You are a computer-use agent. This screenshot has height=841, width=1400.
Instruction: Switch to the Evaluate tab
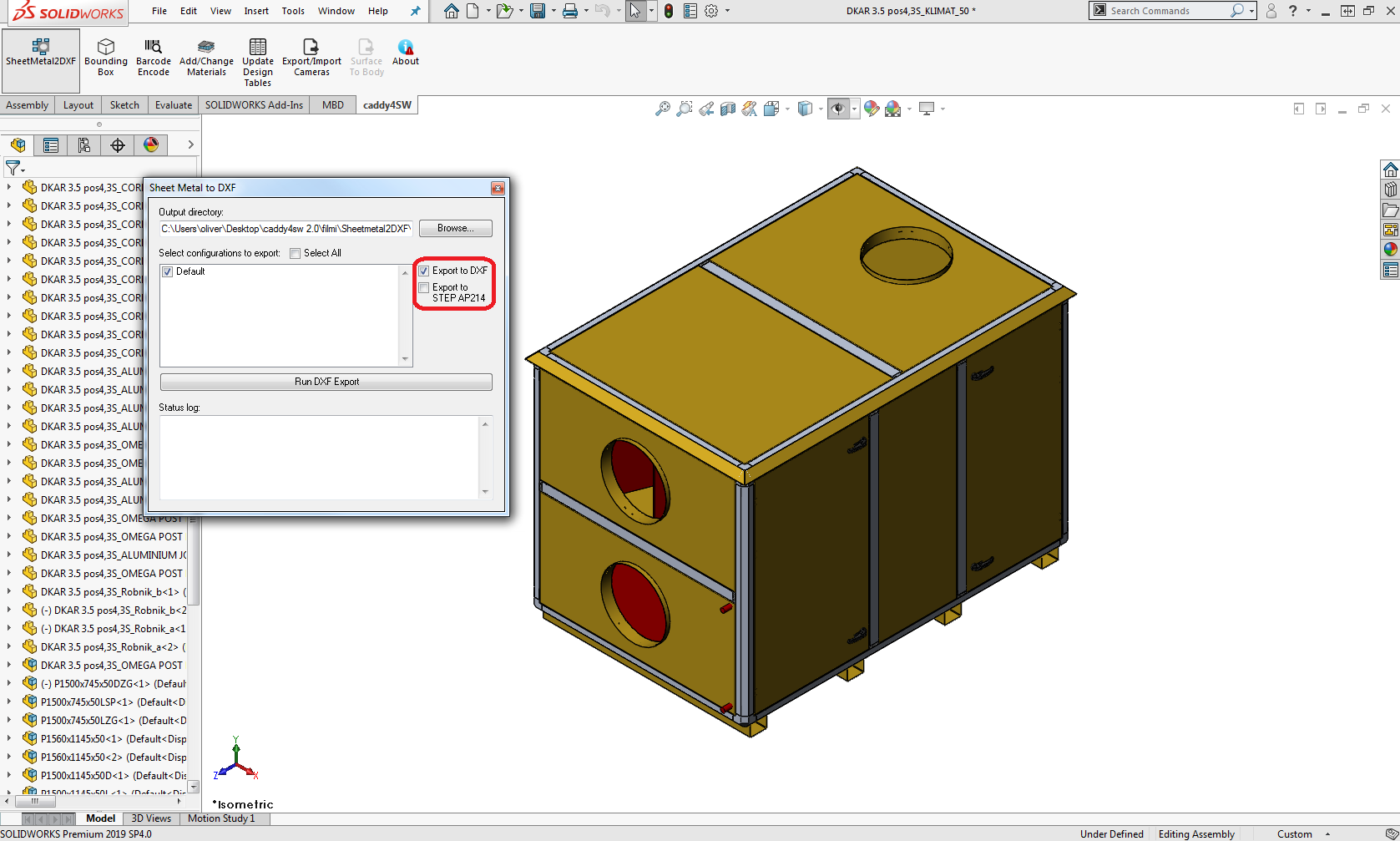[173, 105]
